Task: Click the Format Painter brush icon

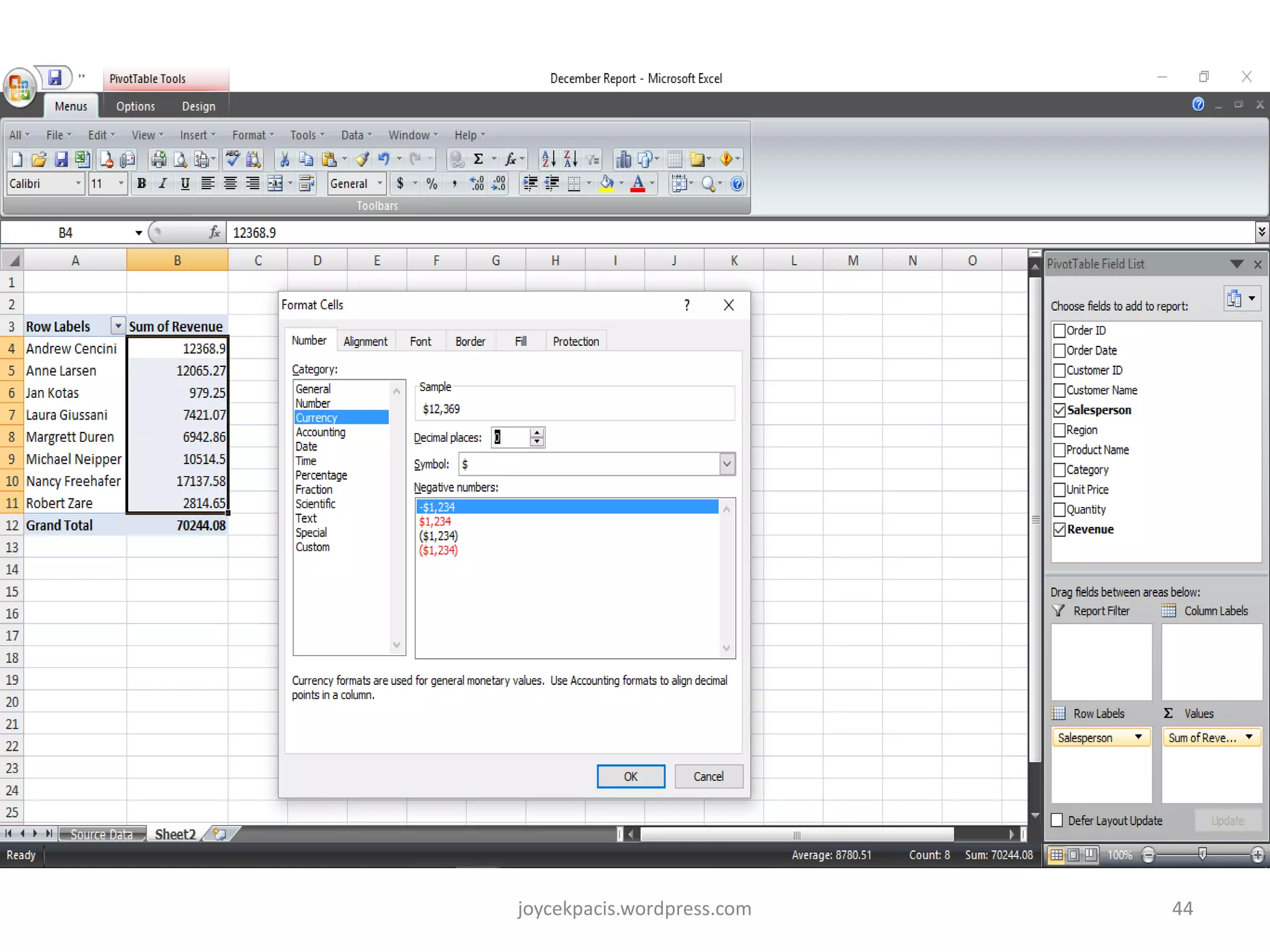Action: (362, 159)
